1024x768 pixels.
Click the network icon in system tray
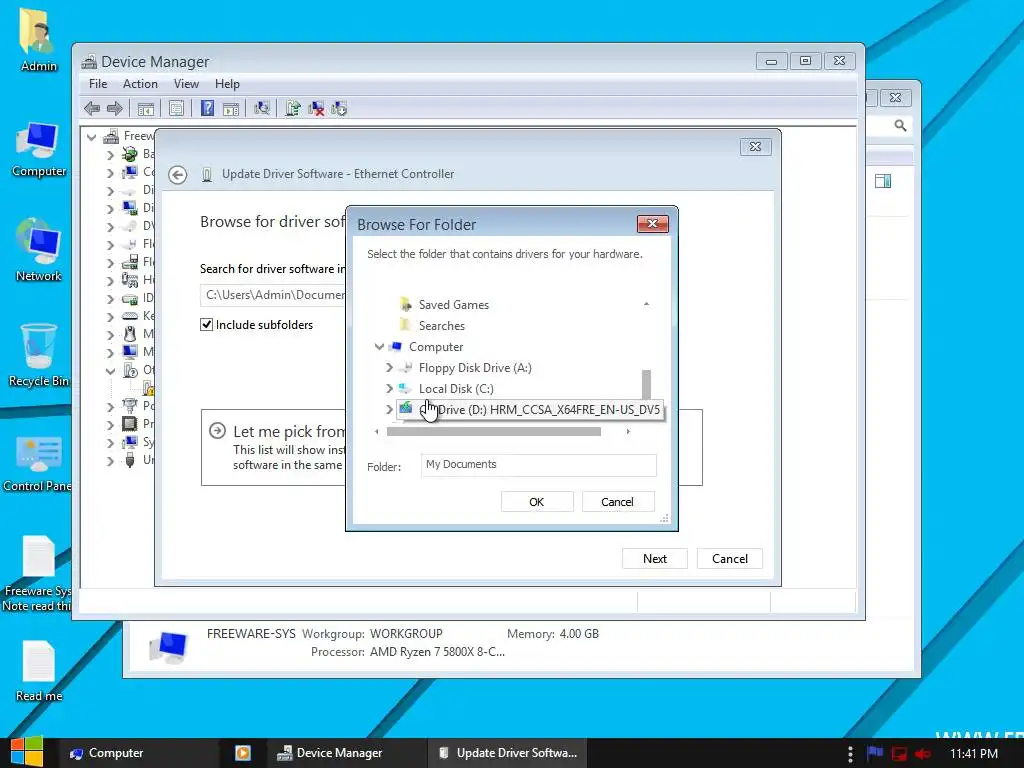point(899,754)
